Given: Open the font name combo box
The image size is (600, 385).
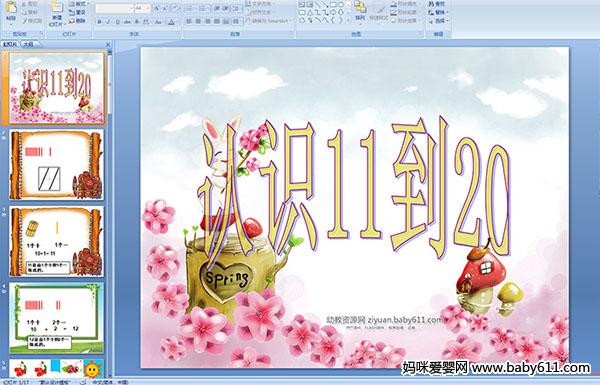Looking at the screenshot, I should (x=114, y=8).
